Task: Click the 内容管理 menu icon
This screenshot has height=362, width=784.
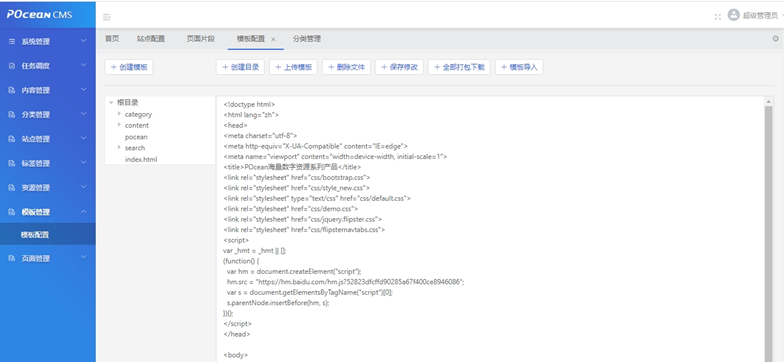Action: point(12,90)
